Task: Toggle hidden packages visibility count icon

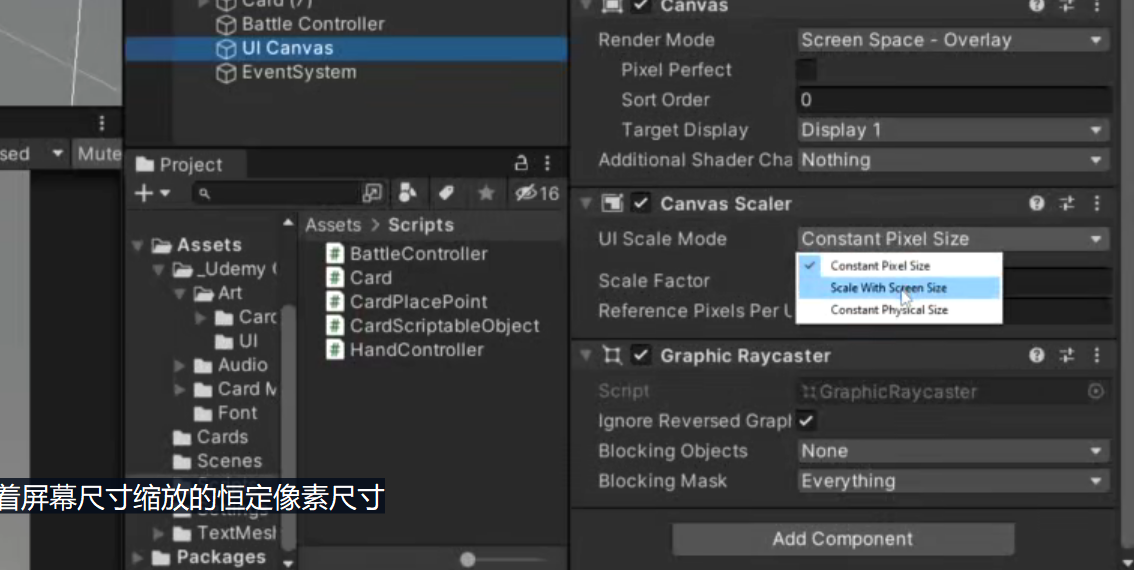Action: (x=537, y=193)
